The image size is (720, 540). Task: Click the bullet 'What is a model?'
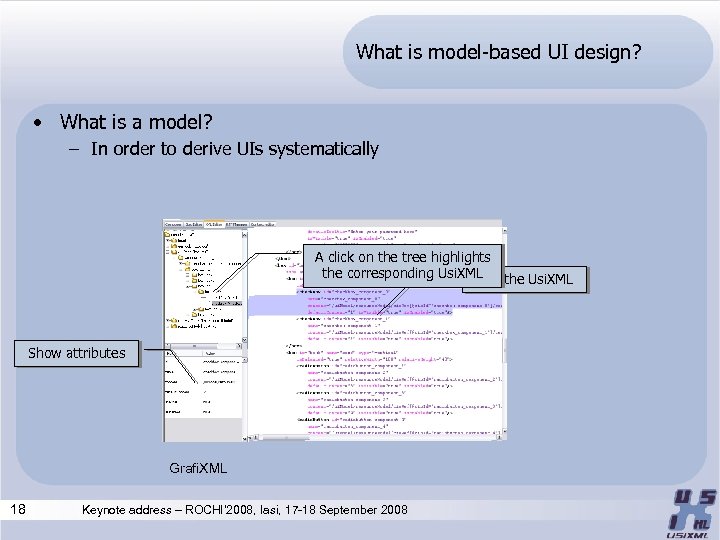pyautogui.click(x=136, y=122)
